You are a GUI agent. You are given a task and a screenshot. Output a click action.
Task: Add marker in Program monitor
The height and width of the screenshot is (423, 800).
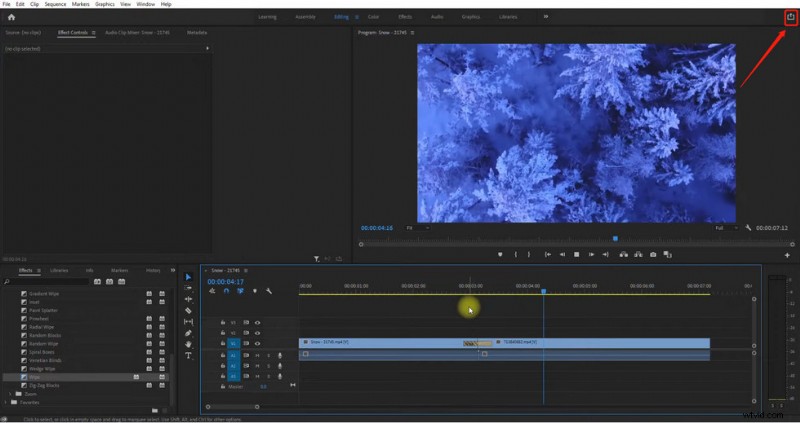[500, 255]
